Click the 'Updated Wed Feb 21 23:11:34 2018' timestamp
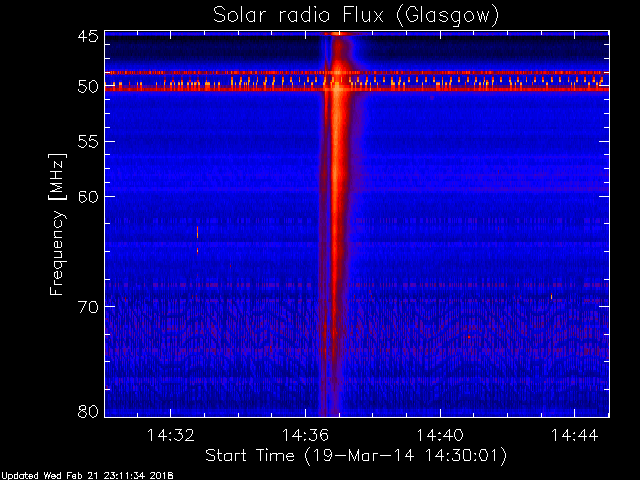 (87, 476)
